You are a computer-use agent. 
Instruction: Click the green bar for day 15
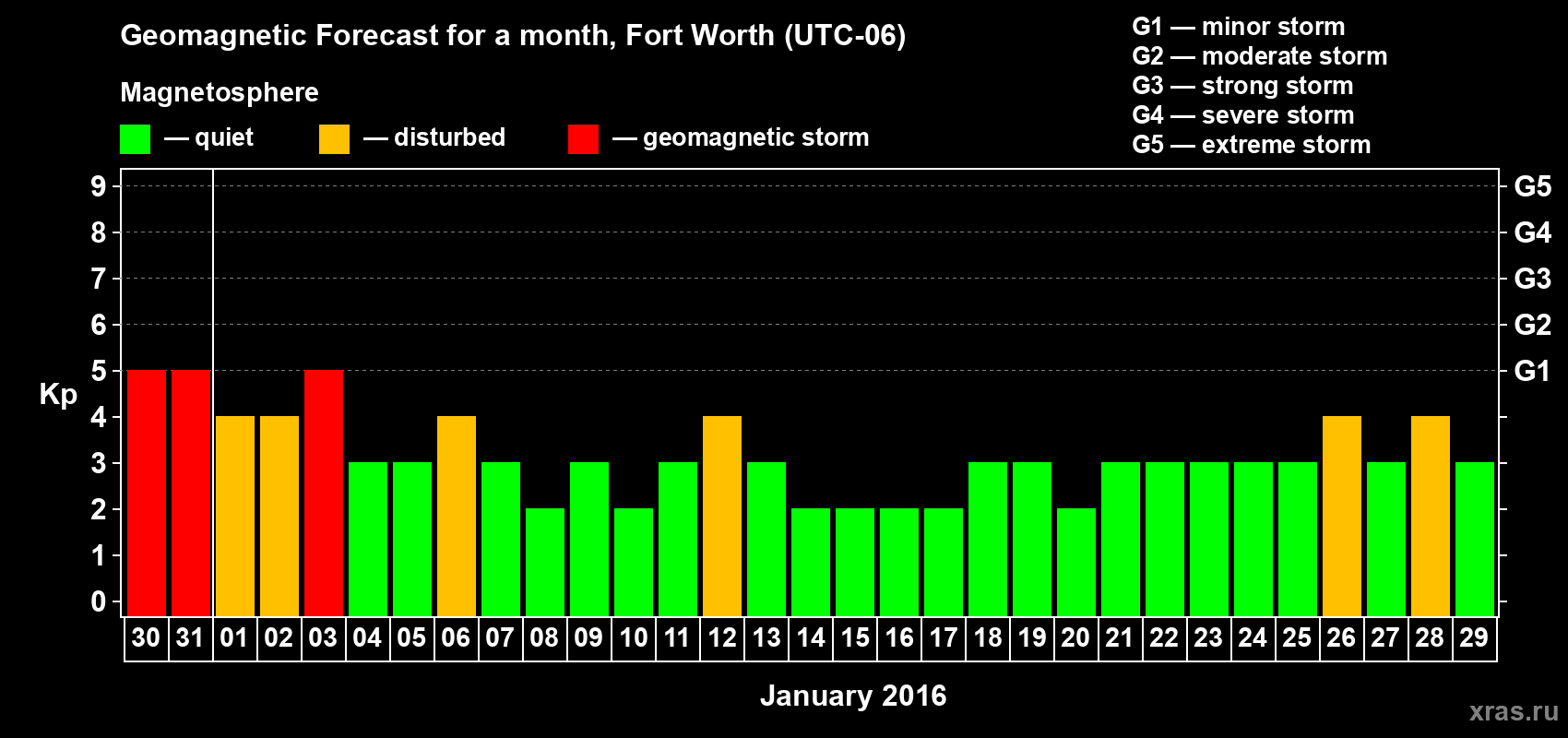point(855,563)
